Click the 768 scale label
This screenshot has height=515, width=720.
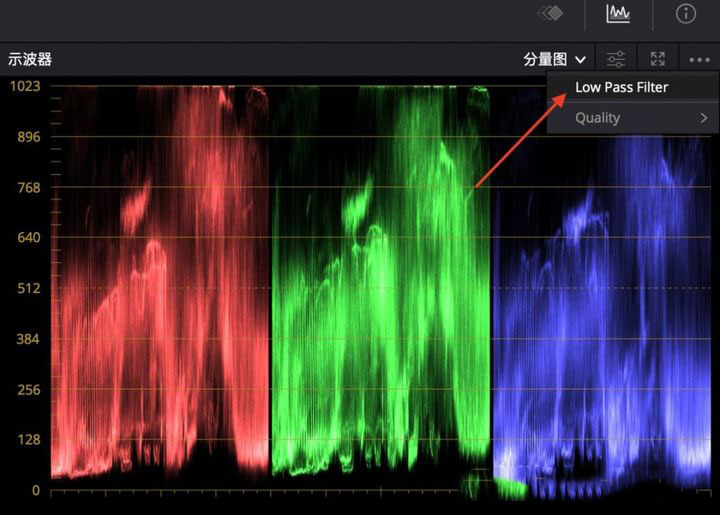pos(28,187)
